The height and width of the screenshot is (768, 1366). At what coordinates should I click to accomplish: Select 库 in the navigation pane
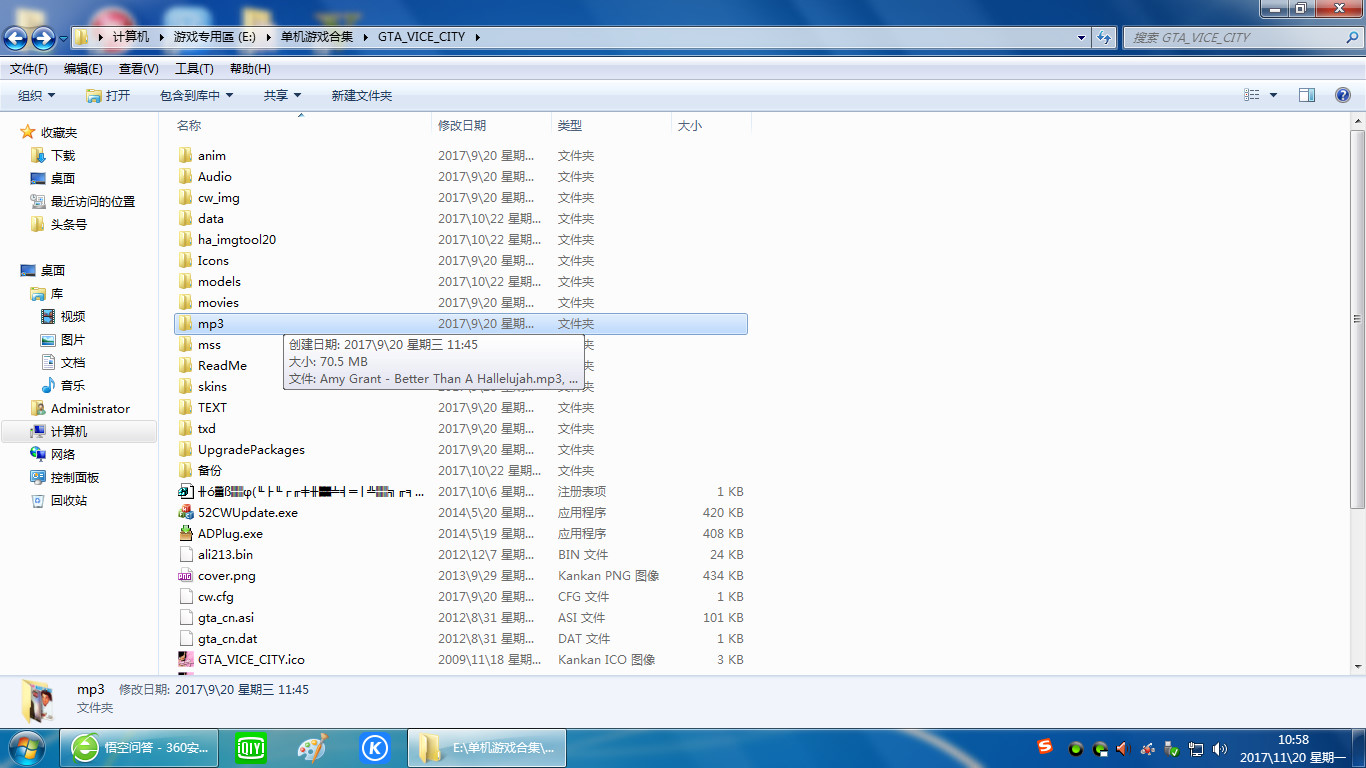pos(57,293)
